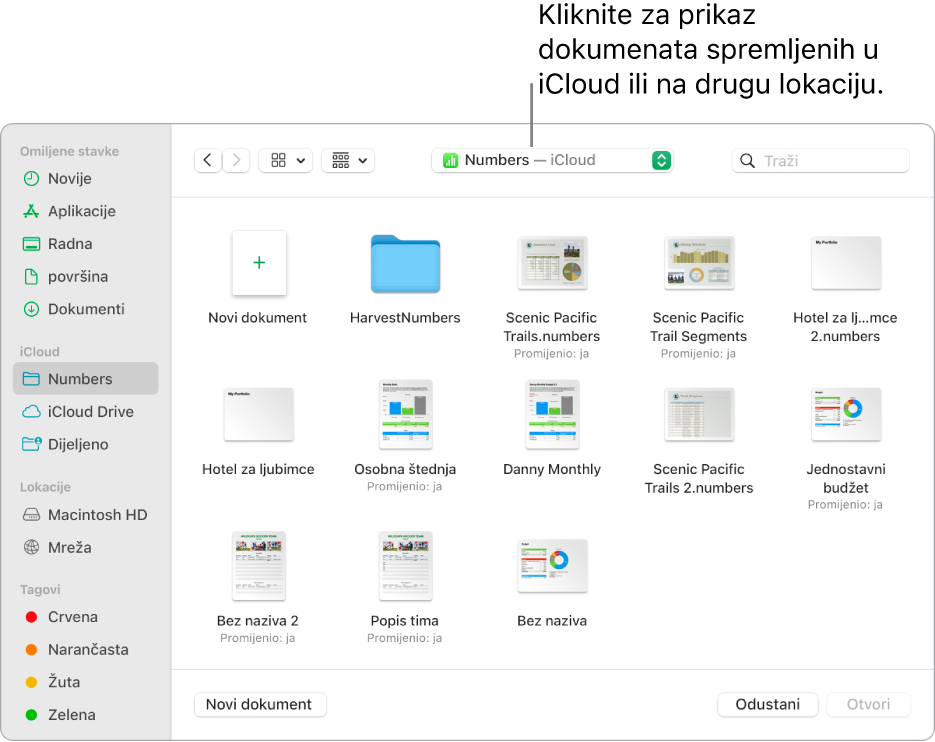Select the HarvestNumbers folder
The width and height of the screenshot is (935, 742).
(x=405, y=264)
